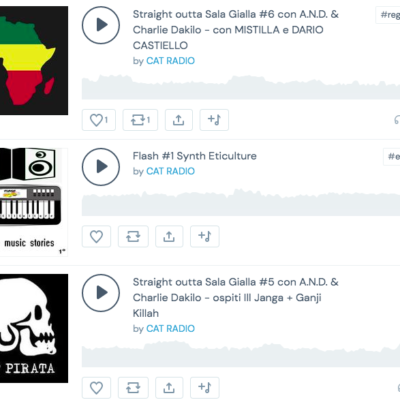Screen dimensions: 400x400
Task: Open CAT RADIO link under Sala Gialla #6
Action: click(x=170, y=61)
